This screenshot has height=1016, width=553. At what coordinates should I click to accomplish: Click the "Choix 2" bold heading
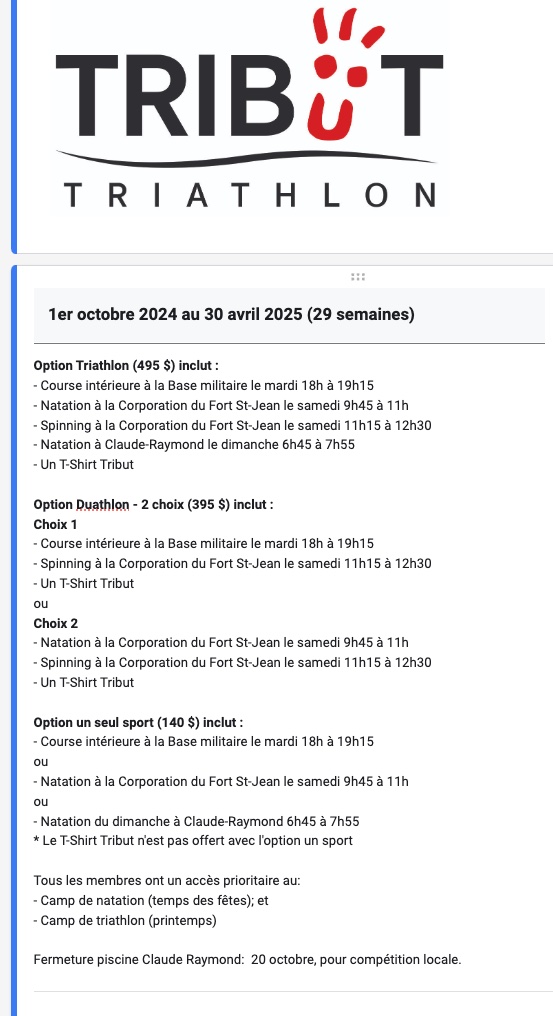[x=56, y=623]
